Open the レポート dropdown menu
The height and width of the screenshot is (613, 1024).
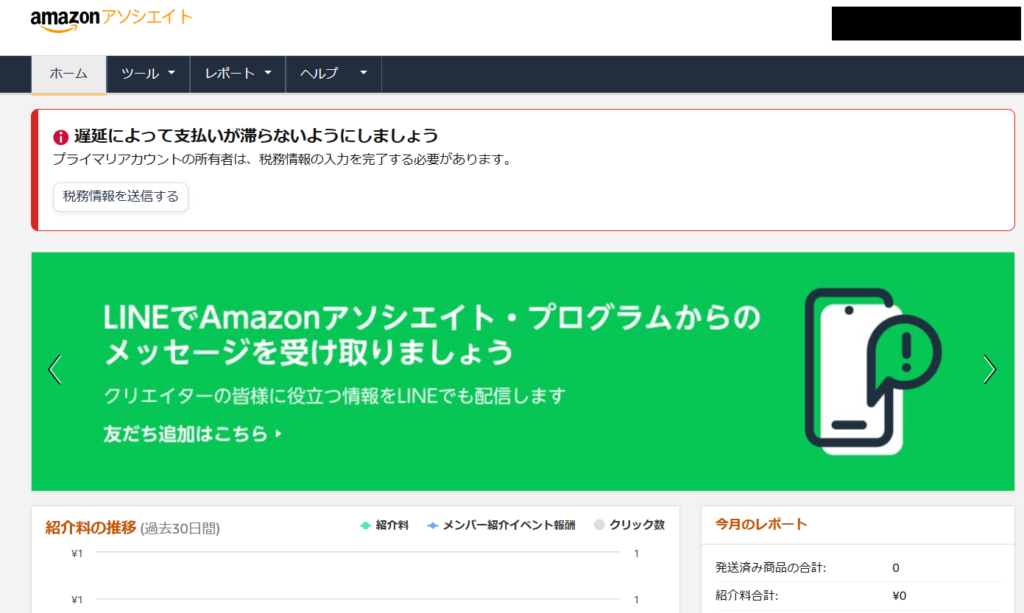click(238, 74)
